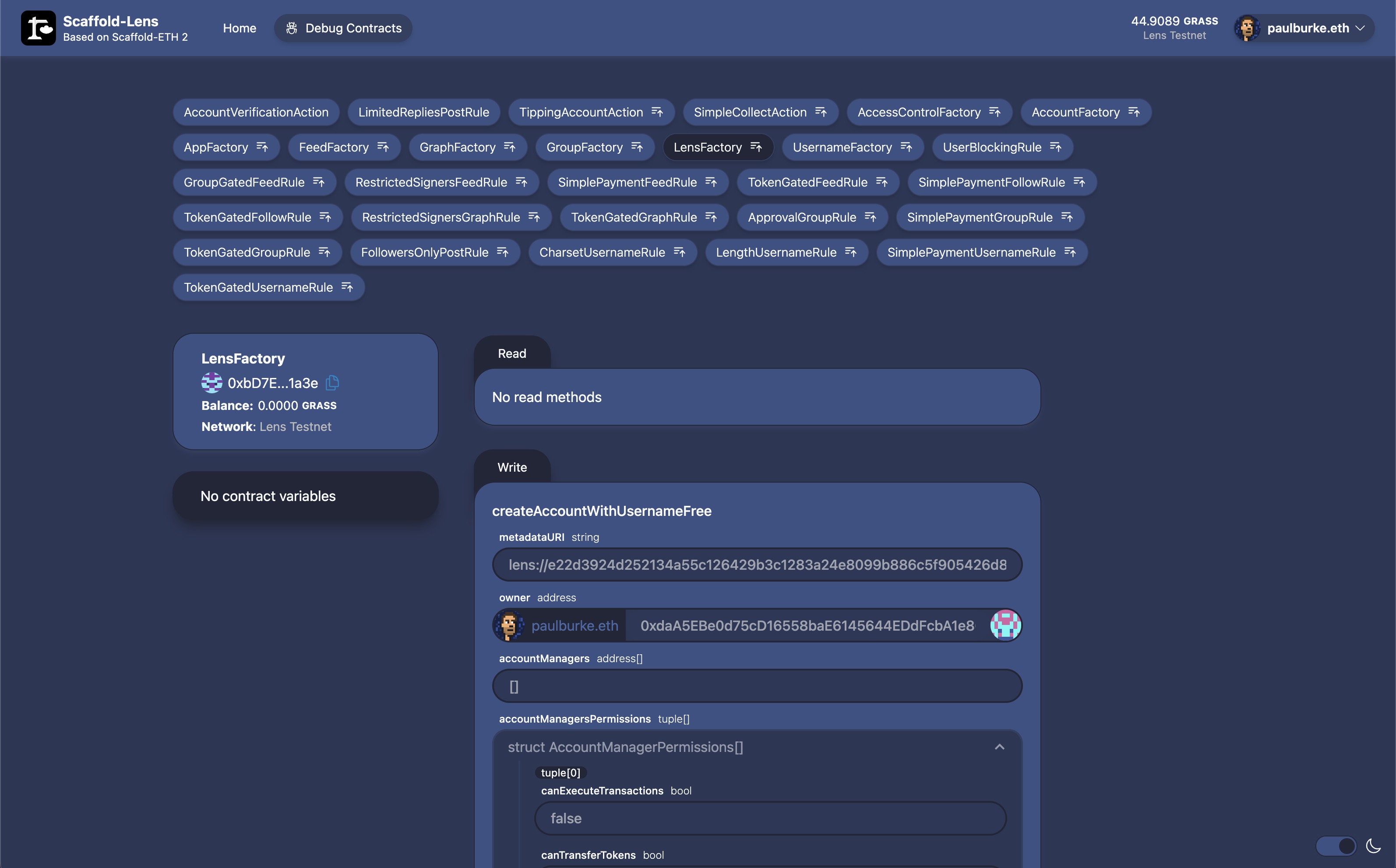Click the external icon on AccessControlFactory
Viewport: 1396px width, 868px height.
(995, 112)
